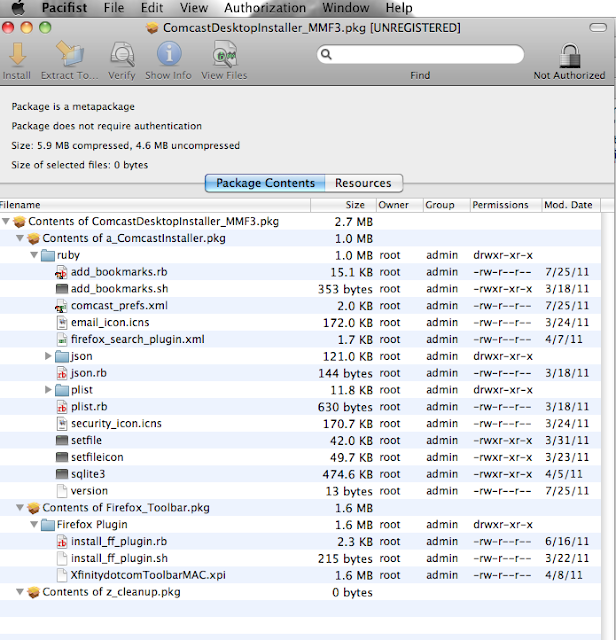Click 474.6 KB size of sqlite3
This screenshot has height=640, width=616.
coord(347,474)
